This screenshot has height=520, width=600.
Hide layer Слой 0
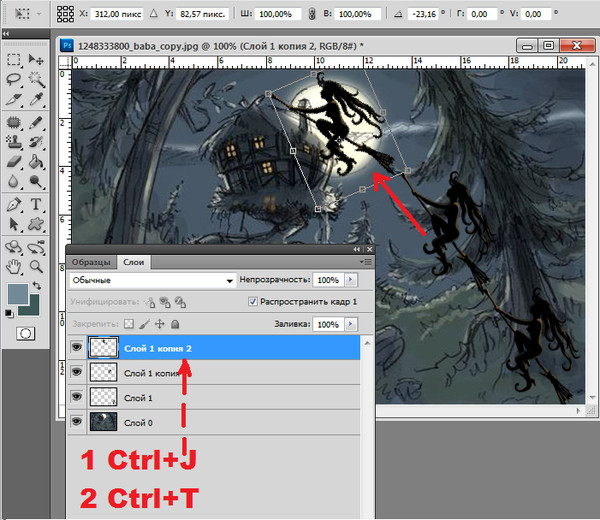click(x=77, y=422)
